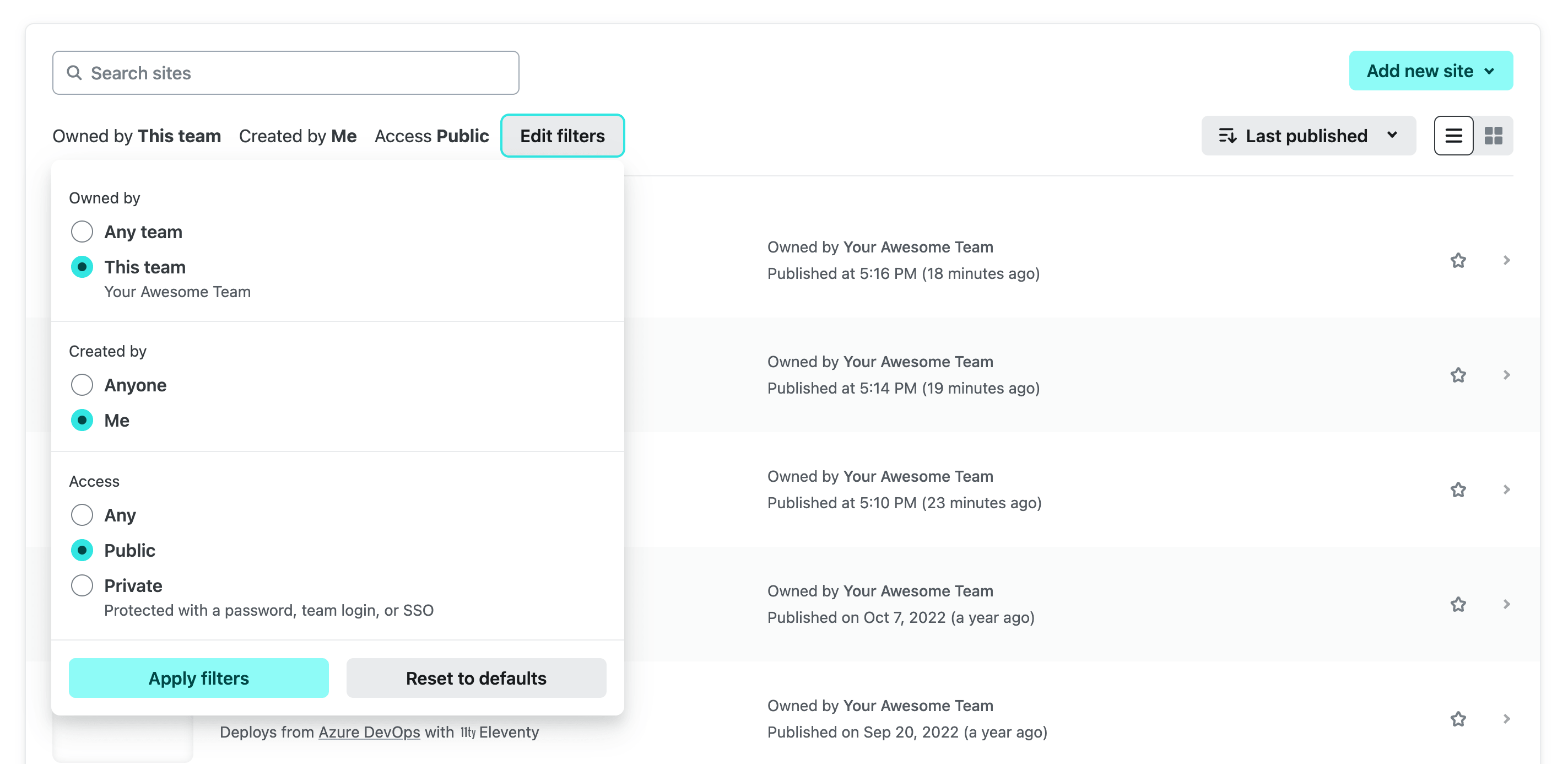Select the Any team radio button
The image size is (1568, 764).
point(82,231)
